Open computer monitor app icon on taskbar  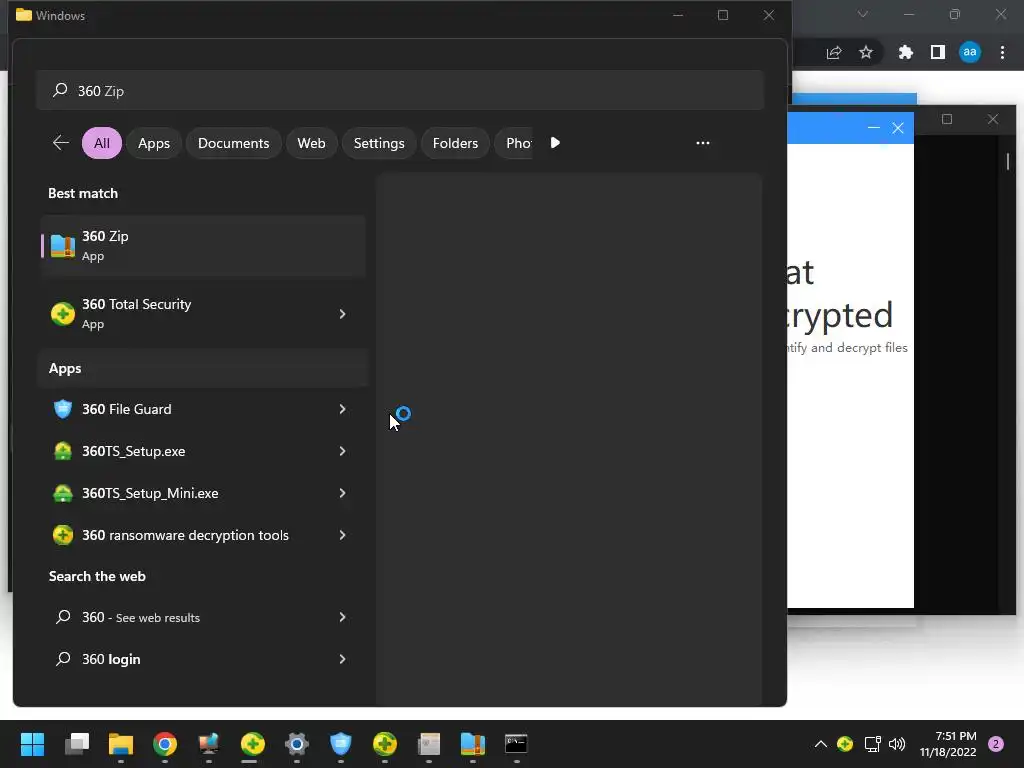[208, 744]
